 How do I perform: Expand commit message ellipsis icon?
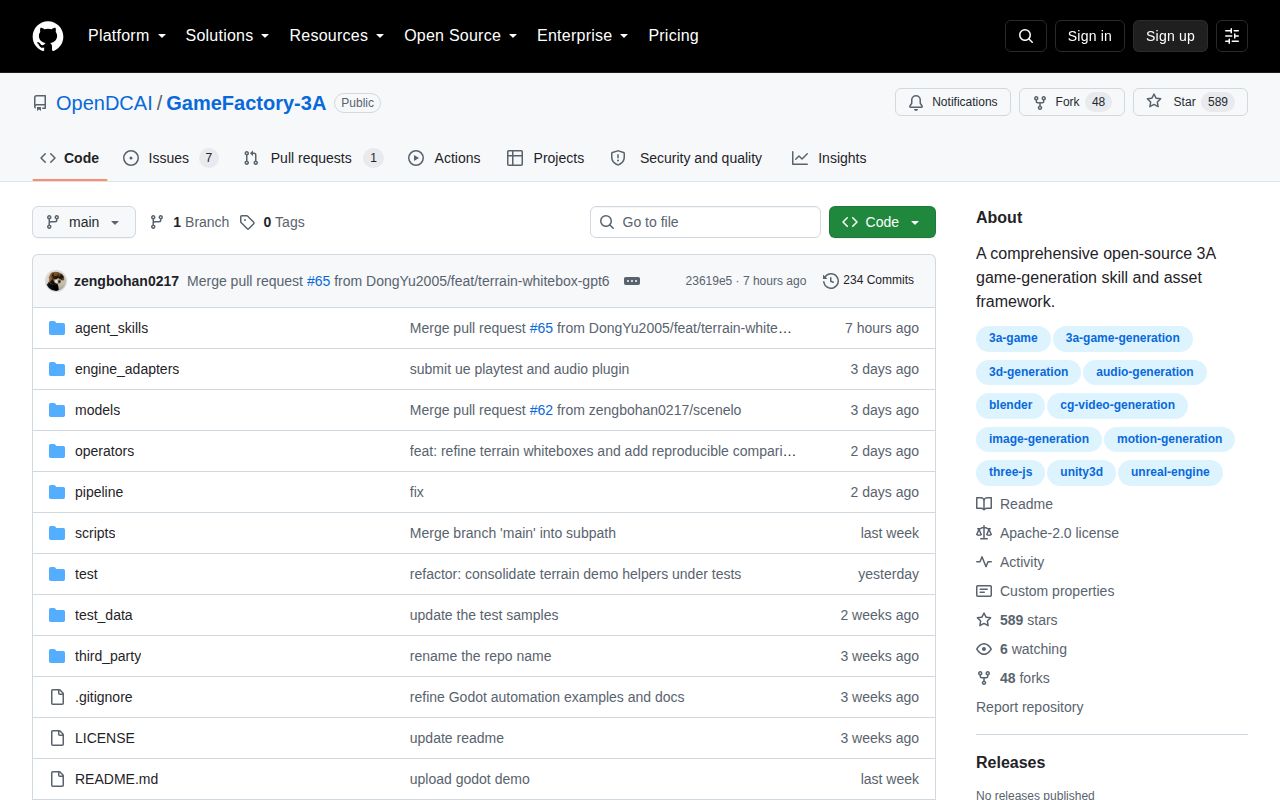coord(632,281)
